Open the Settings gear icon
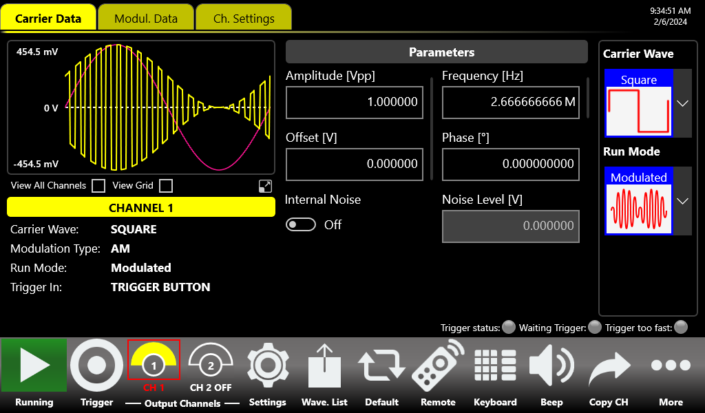 click(x=268, y=366)
